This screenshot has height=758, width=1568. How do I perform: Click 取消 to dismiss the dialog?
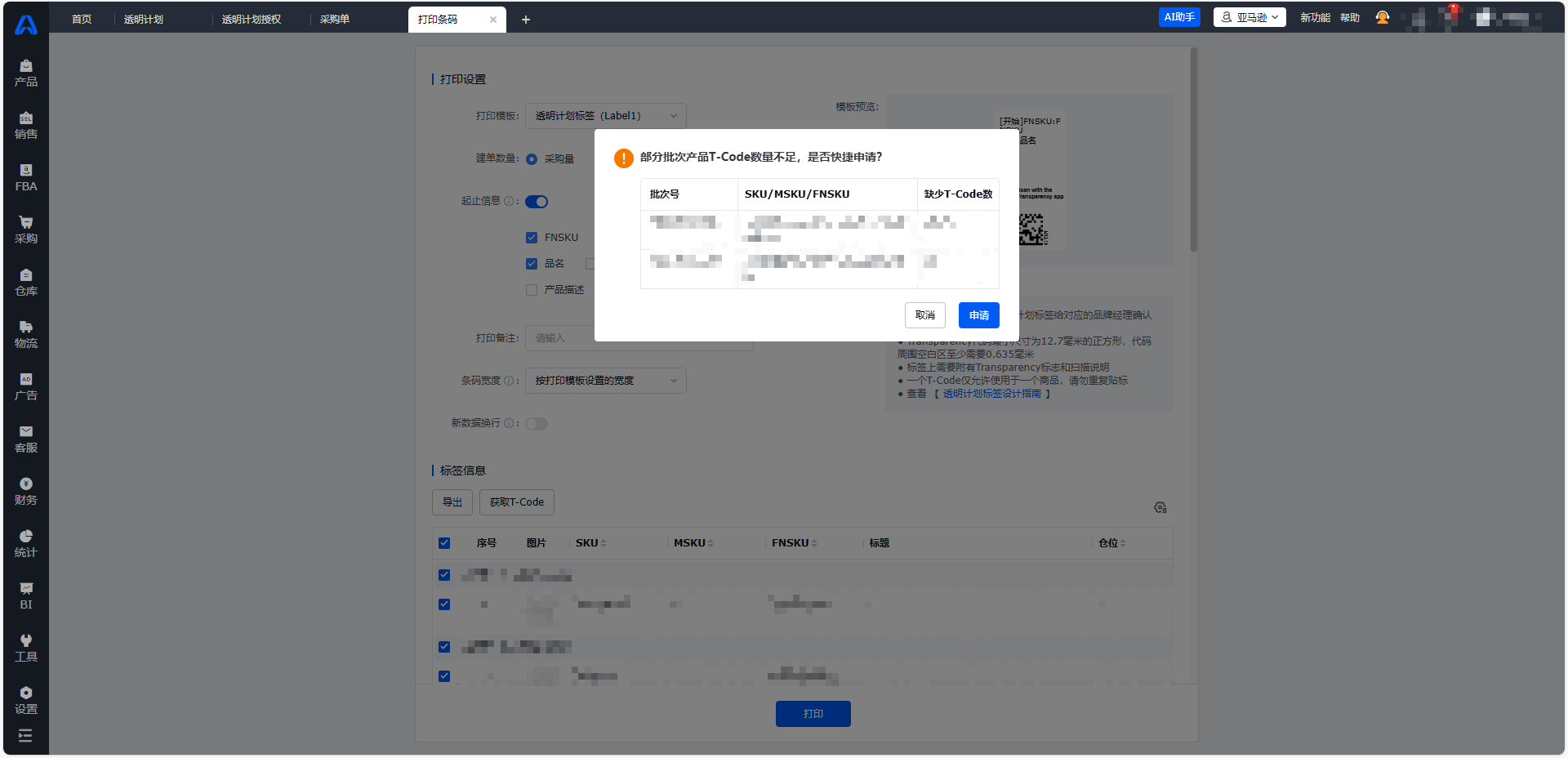[924, 315]
